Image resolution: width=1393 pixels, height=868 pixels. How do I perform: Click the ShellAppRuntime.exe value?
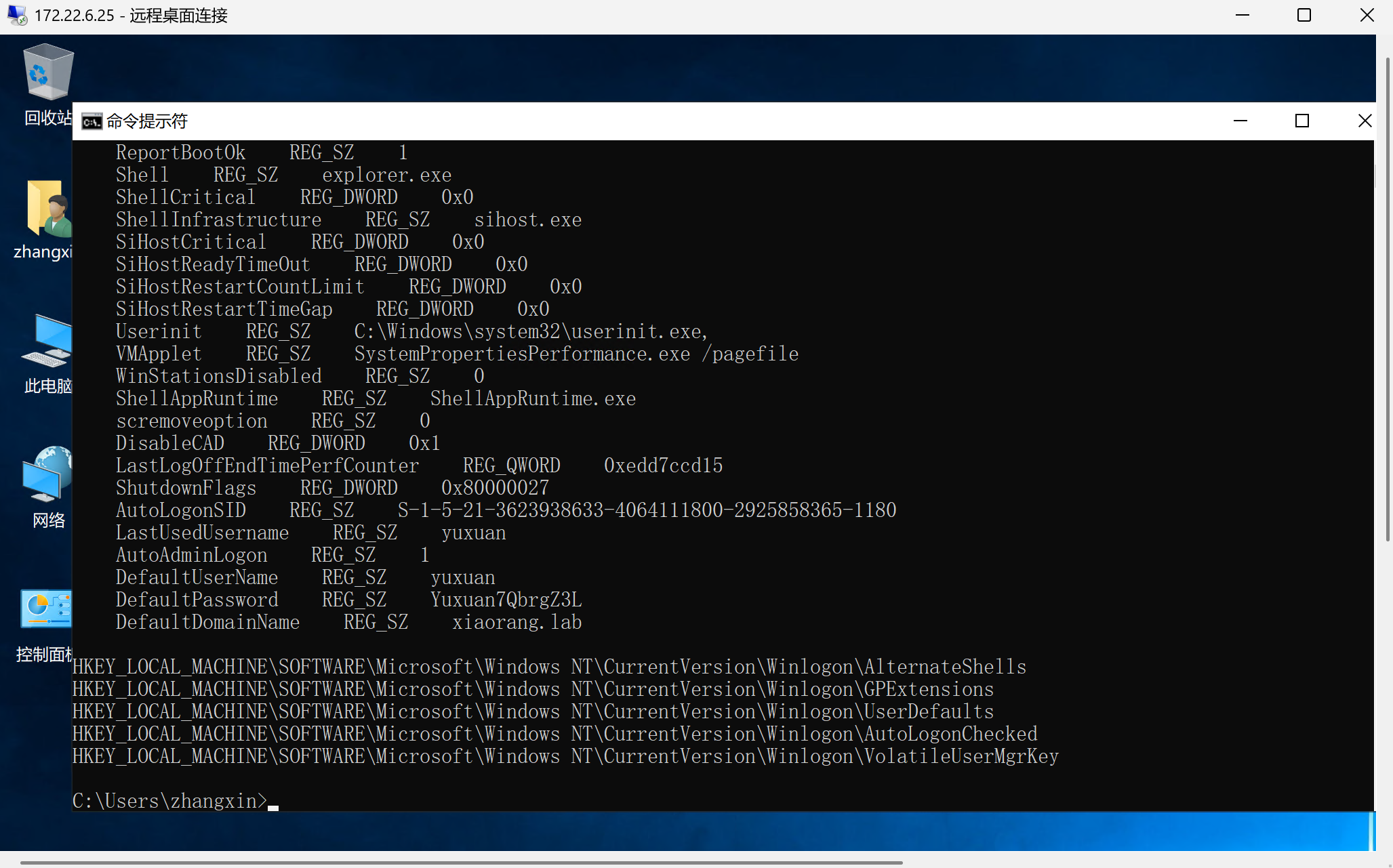pos(533,398)
